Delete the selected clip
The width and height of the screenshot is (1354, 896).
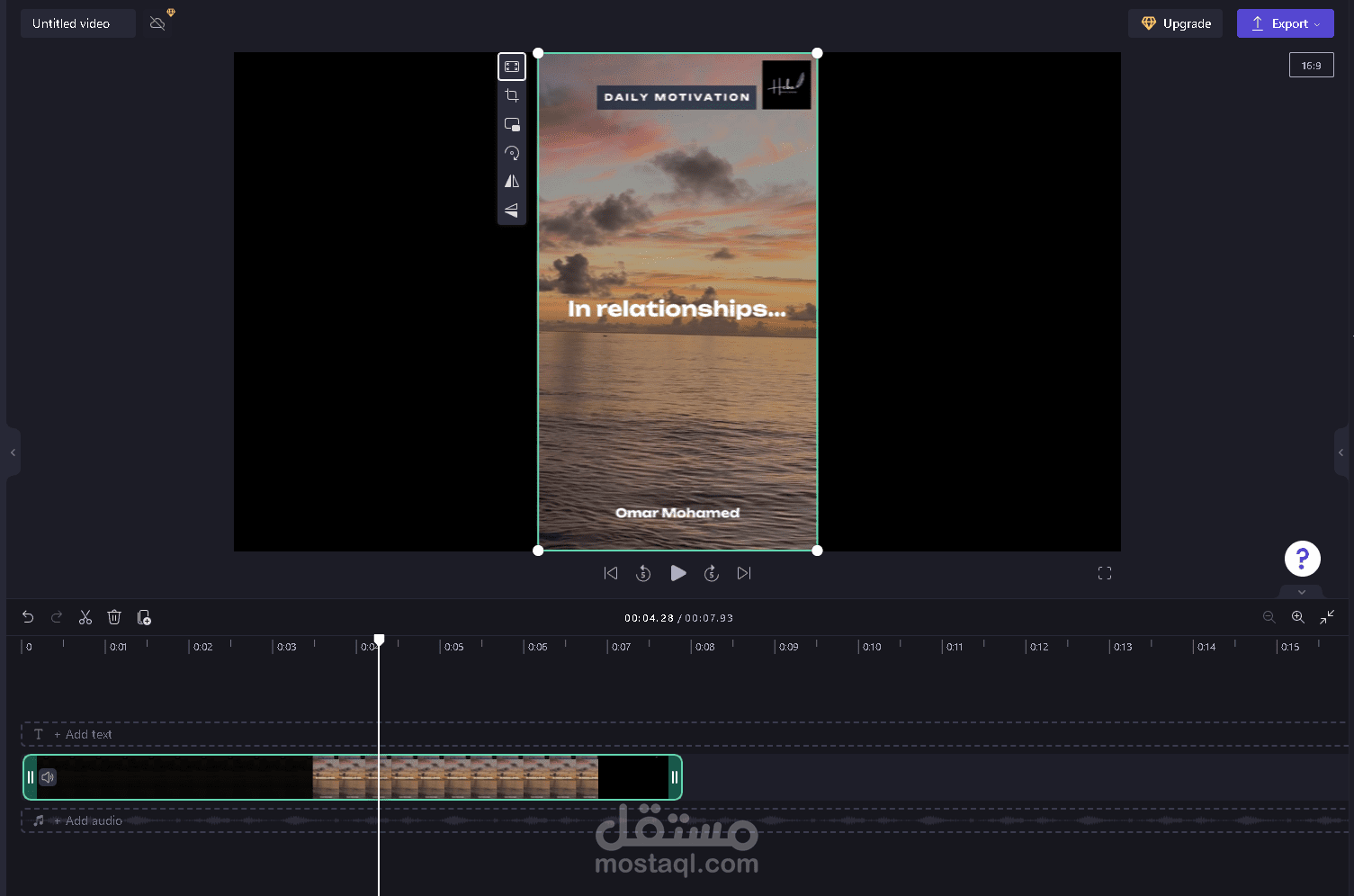pyautogui.click(x=114, y=617)
